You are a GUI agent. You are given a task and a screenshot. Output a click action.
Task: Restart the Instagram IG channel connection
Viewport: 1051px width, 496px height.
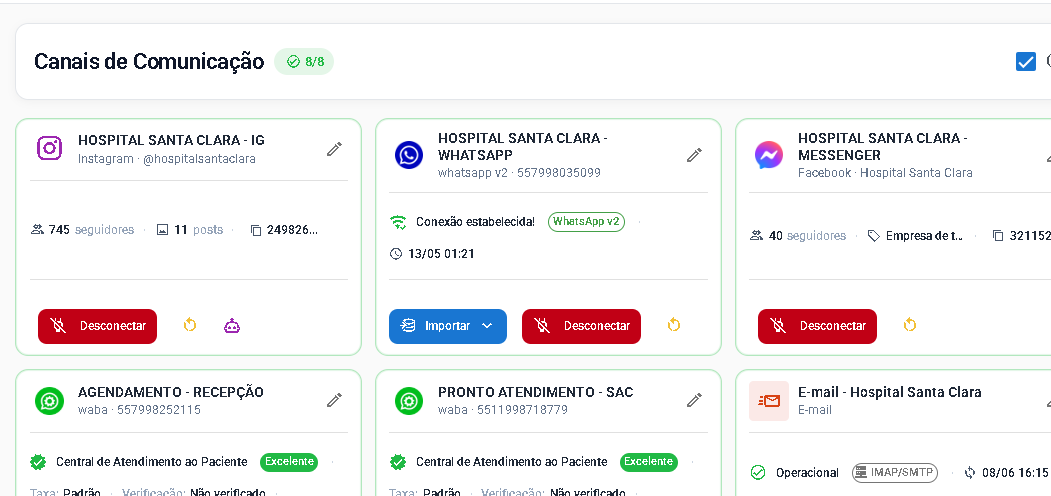[190, 326]
